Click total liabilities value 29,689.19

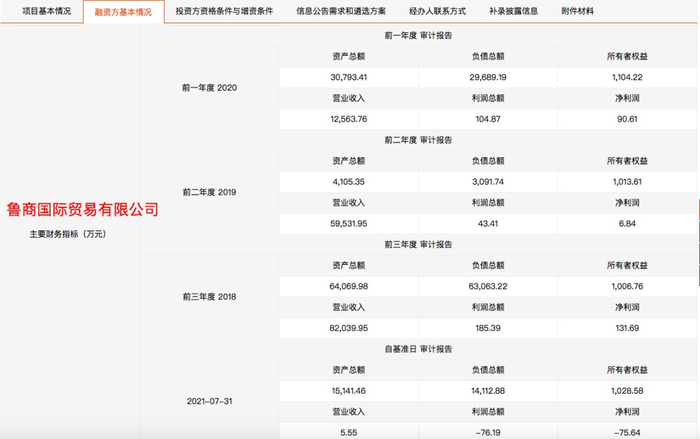click(x=488, y=77)
